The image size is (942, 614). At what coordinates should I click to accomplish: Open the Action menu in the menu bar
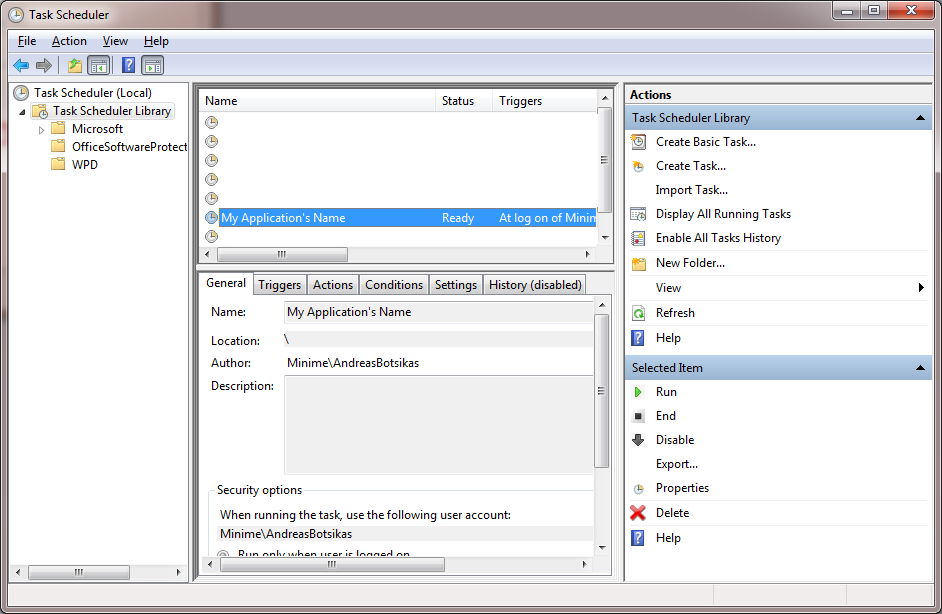tap(69, 41)
